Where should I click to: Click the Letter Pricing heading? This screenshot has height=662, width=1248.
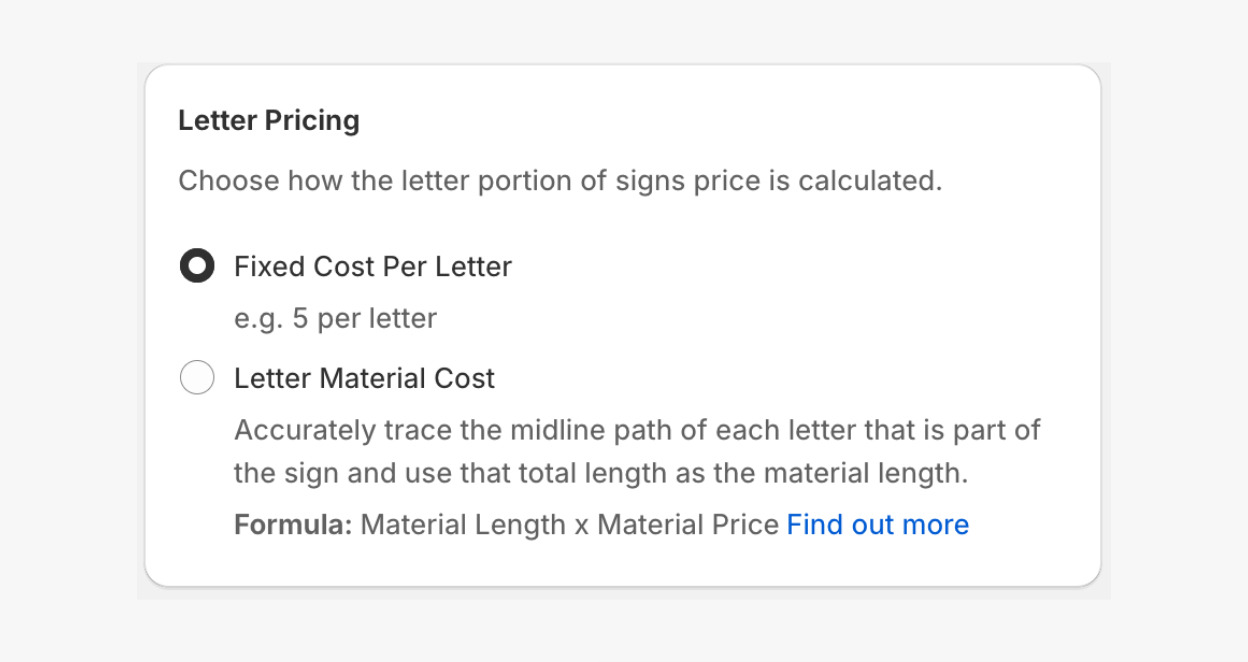tap(268, 121)
